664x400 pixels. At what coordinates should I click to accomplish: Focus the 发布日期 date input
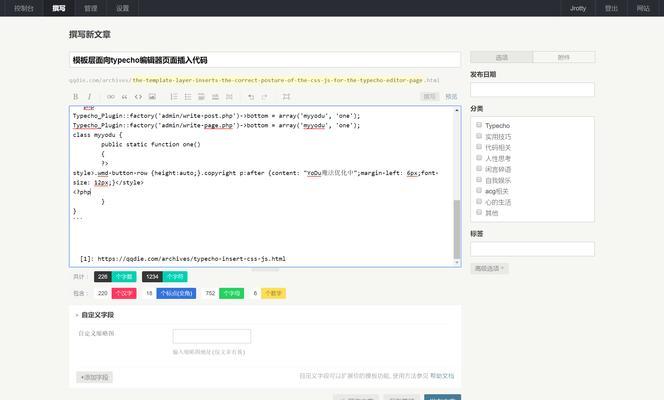(532, 90)
